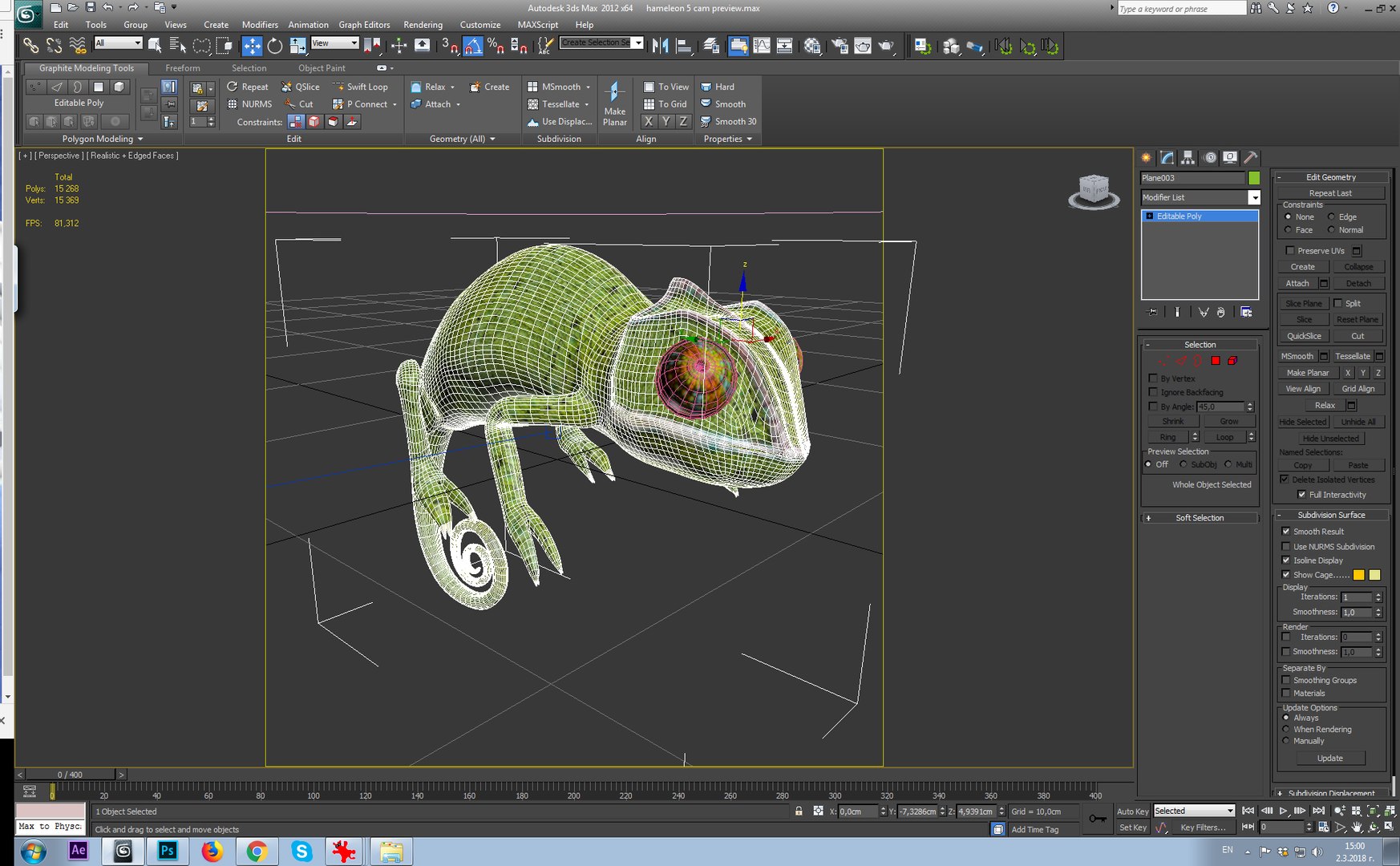Select Element sub-object level in Selection rollout

(x=1232, y=361)
